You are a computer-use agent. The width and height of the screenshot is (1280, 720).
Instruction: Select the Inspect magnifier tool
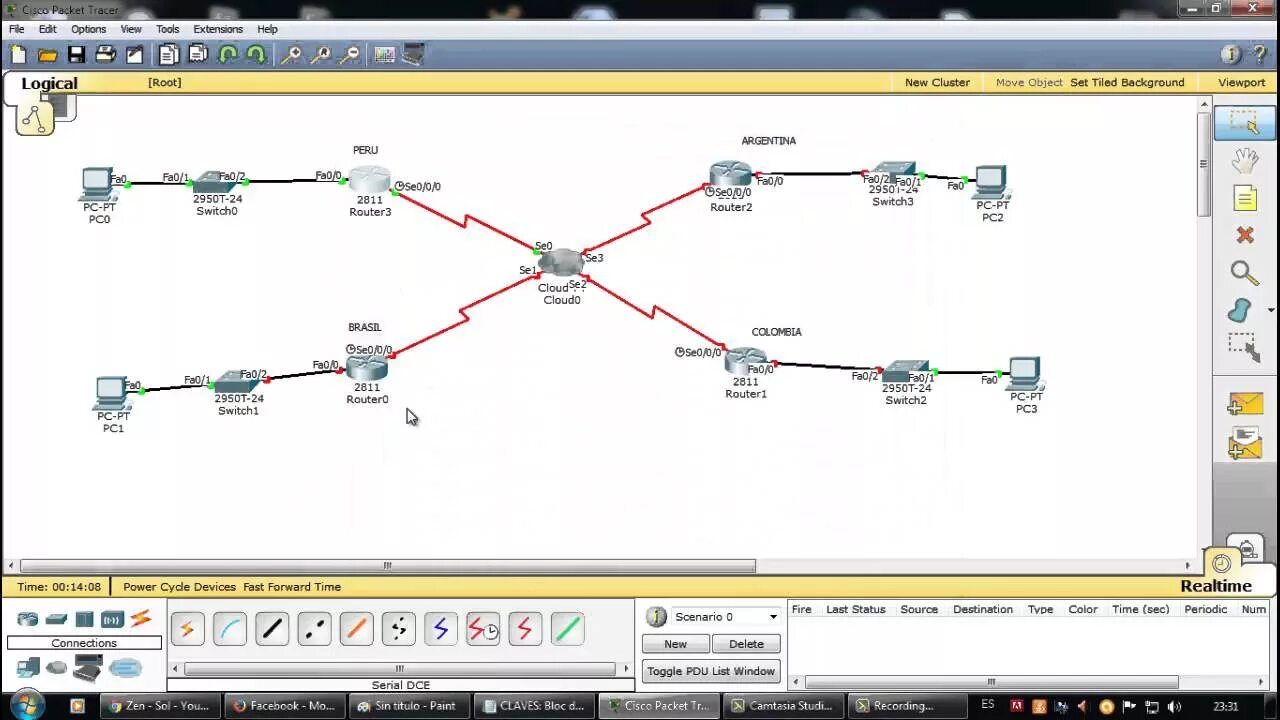[x=1244, y=272]
